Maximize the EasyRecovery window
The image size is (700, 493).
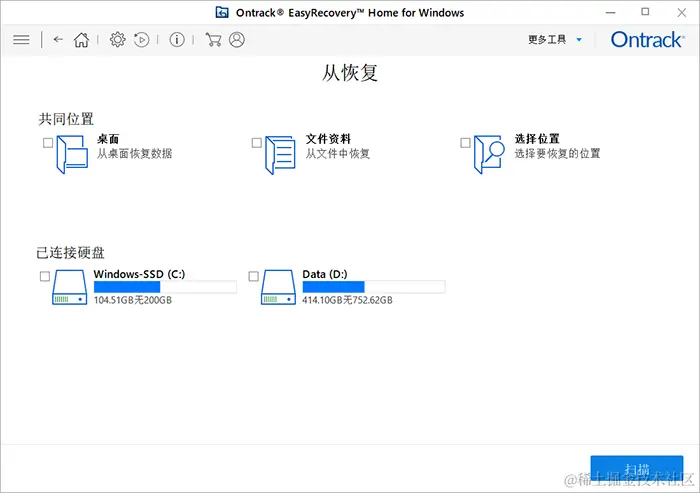645,12
